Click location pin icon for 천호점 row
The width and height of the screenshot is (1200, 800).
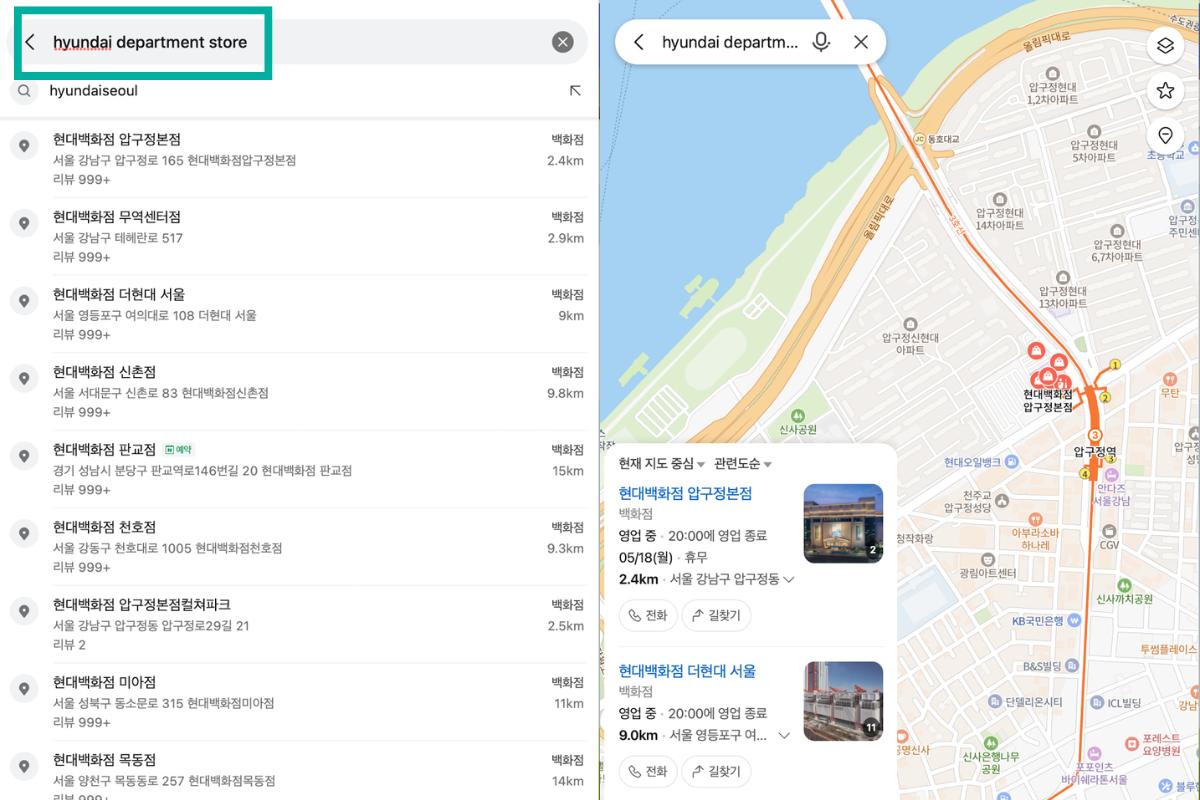(24, 534)
